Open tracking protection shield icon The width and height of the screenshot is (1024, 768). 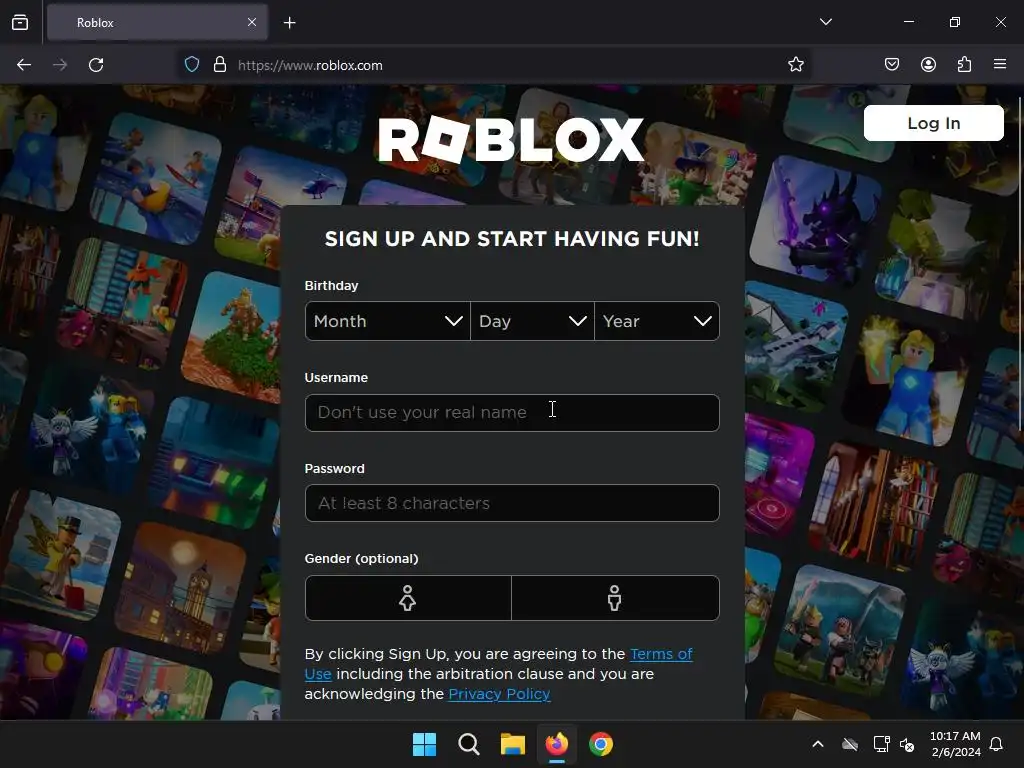(x=191, y=65)
